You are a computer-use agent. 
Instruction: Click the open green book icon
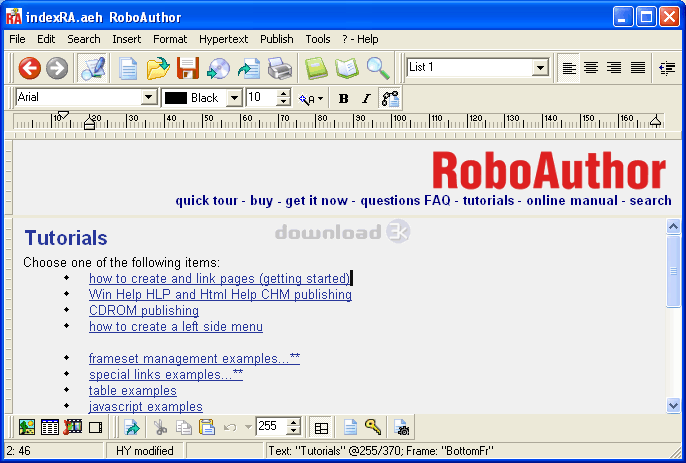[347, 68]
